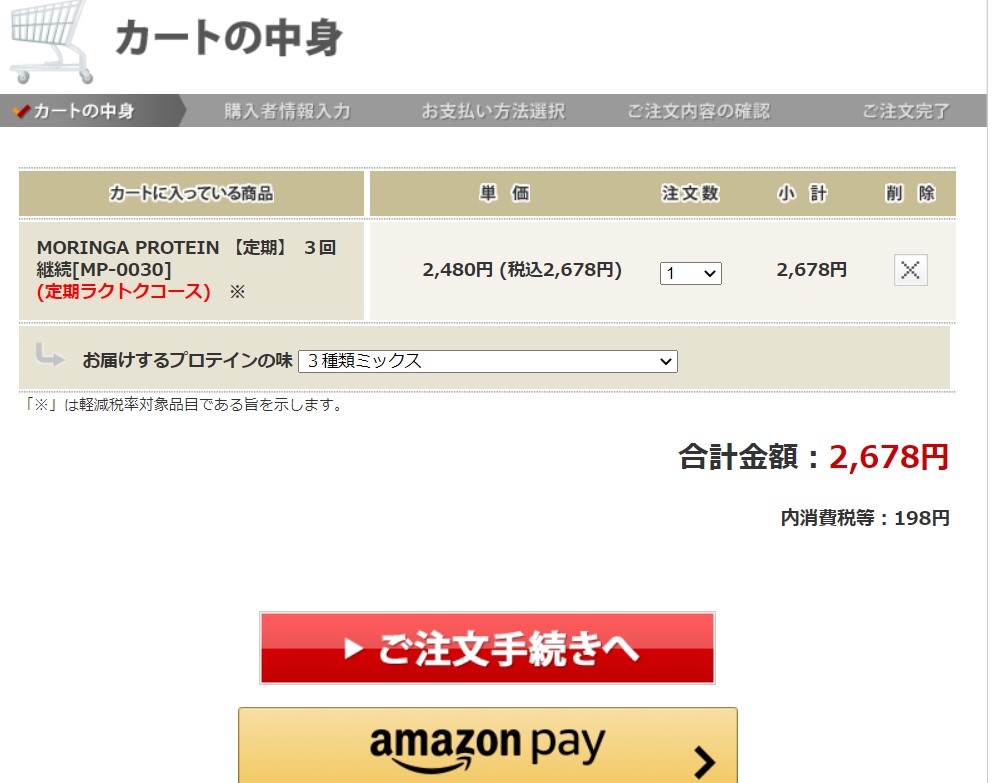Screen dimensions: 995x783
Task: Click the 削除 column header
Action: [x=911, y=193]
